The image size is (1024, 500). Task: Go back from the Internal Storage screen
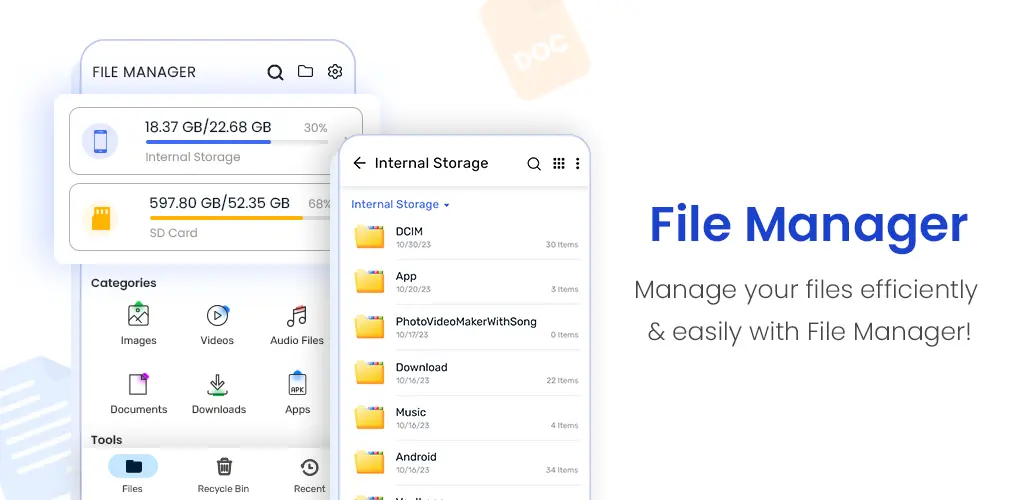click(359, 163)
